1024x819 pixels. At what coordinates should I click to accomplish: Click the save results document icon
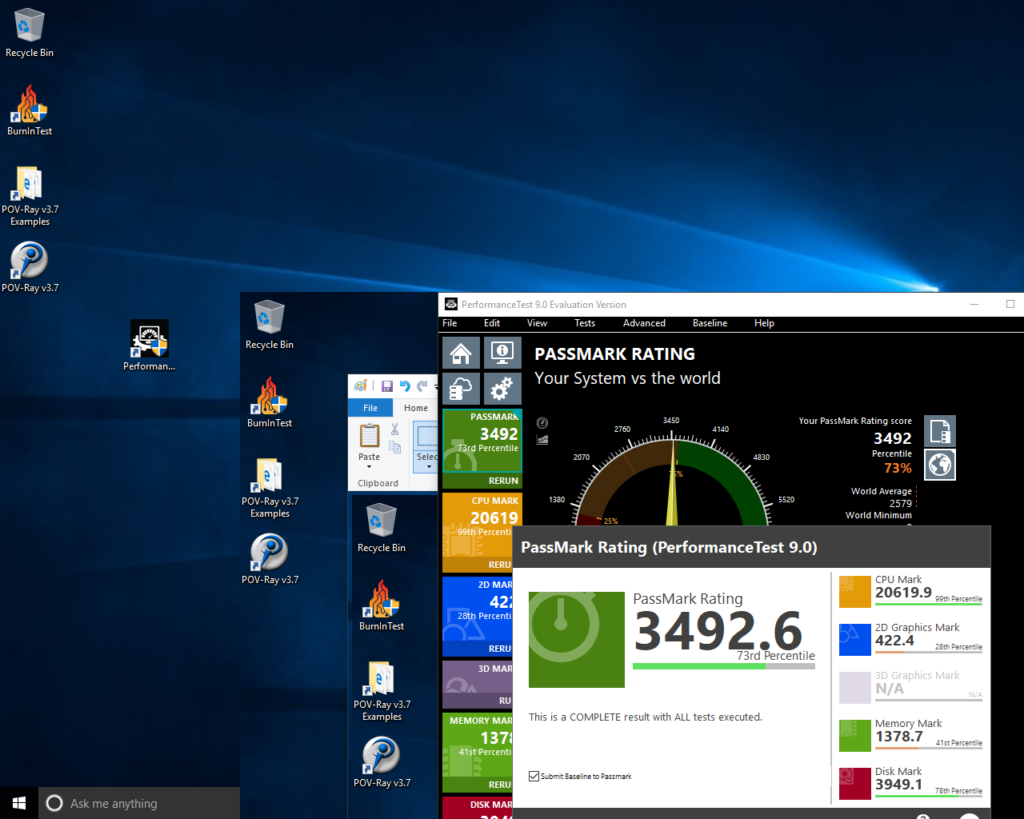coord(940,431)
